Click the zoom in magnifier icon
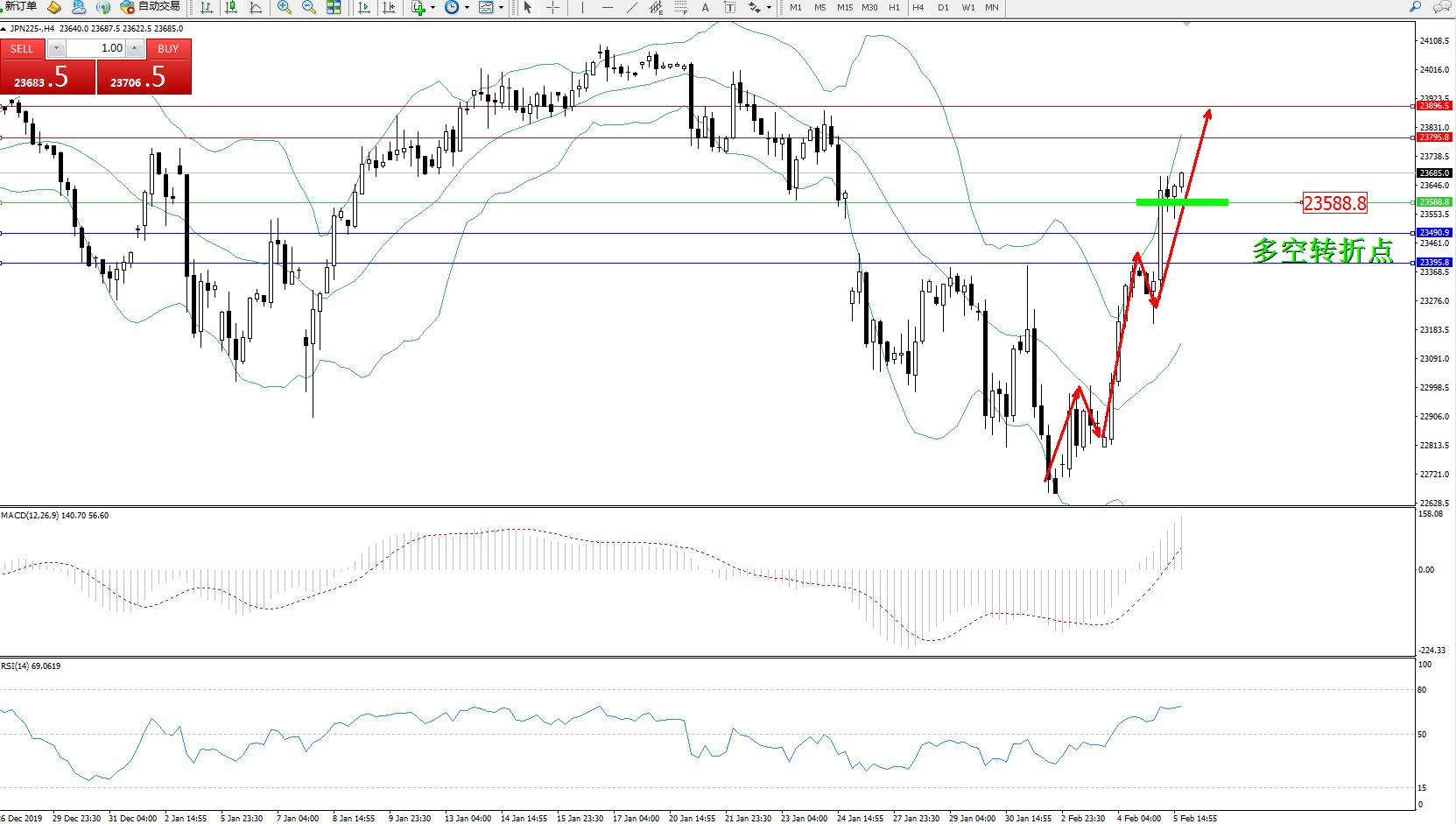The width and height of the screenshot is (1456, 824). (285, 8)
